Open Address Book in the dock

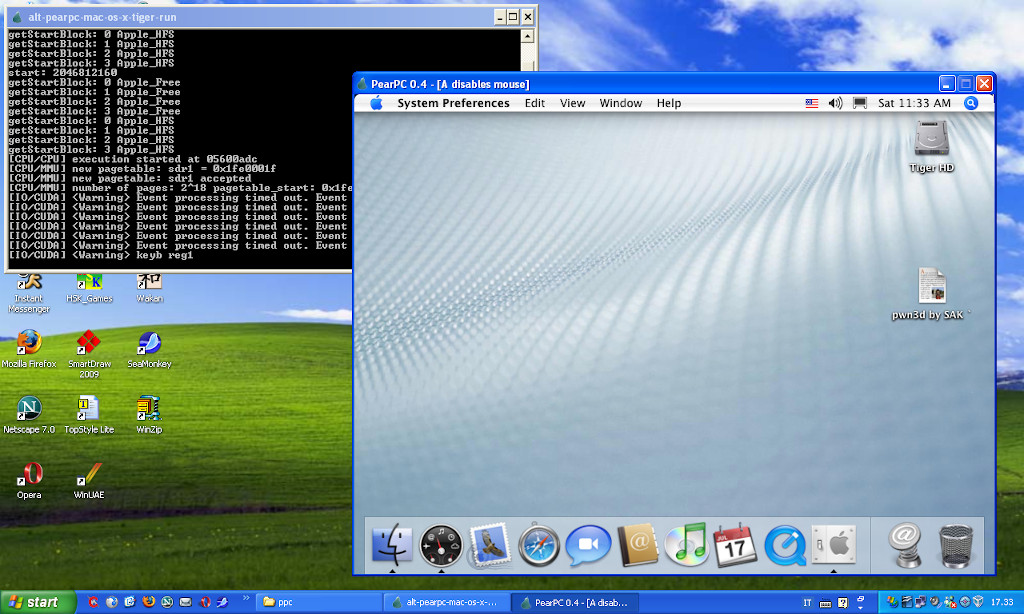tap(637, 545)
